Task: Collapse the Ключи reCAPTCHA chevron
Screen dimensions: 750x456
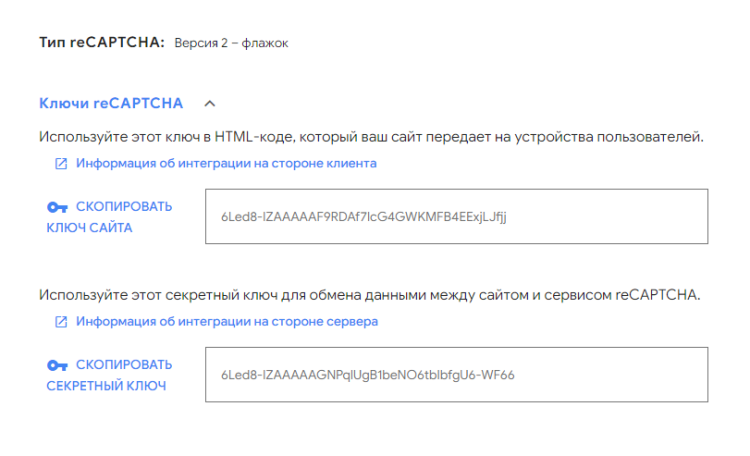Action: click(x=210, y=103)
